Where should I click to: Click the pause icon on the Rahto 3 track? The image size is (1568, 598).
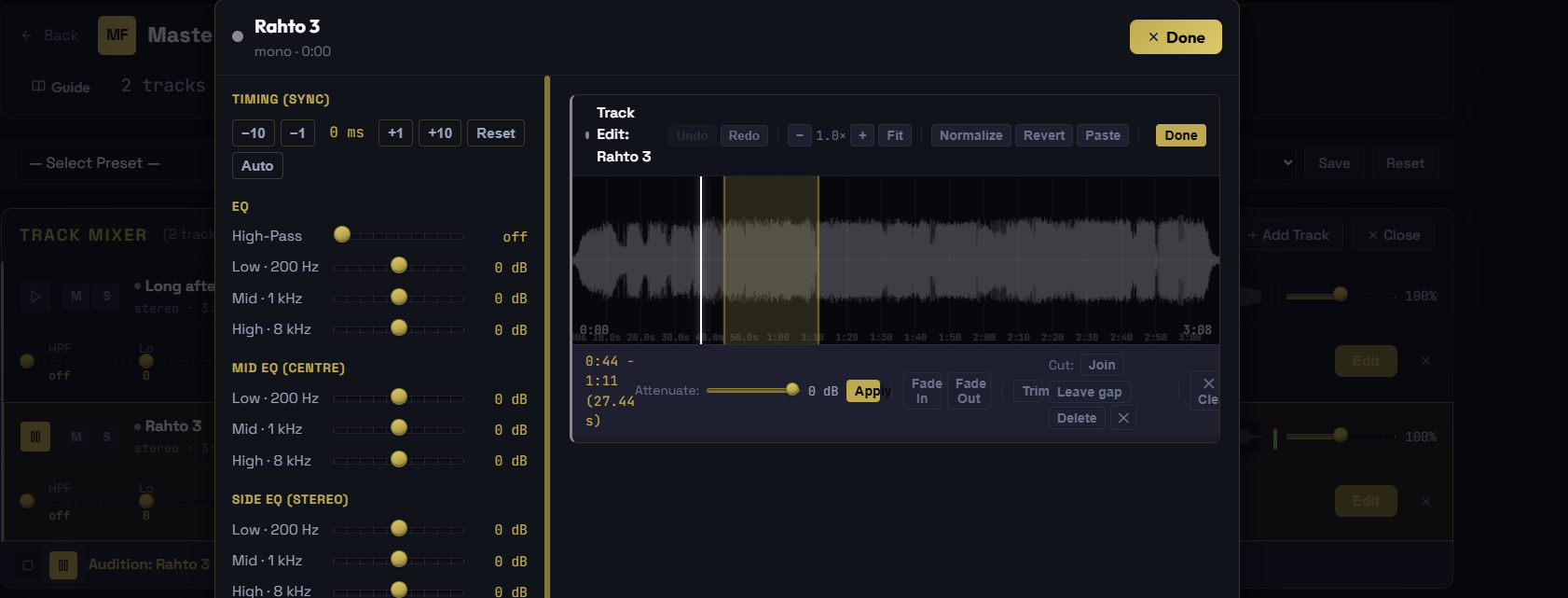click(x=35, y=436)
